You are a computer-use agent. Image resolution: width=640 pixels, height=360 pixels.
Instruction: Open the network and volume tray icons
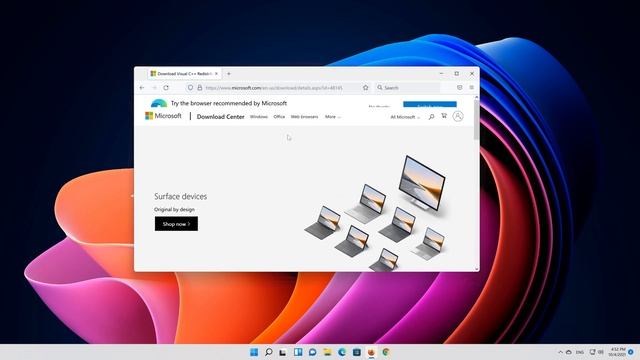pyautogui.click(x=596, y=352)
